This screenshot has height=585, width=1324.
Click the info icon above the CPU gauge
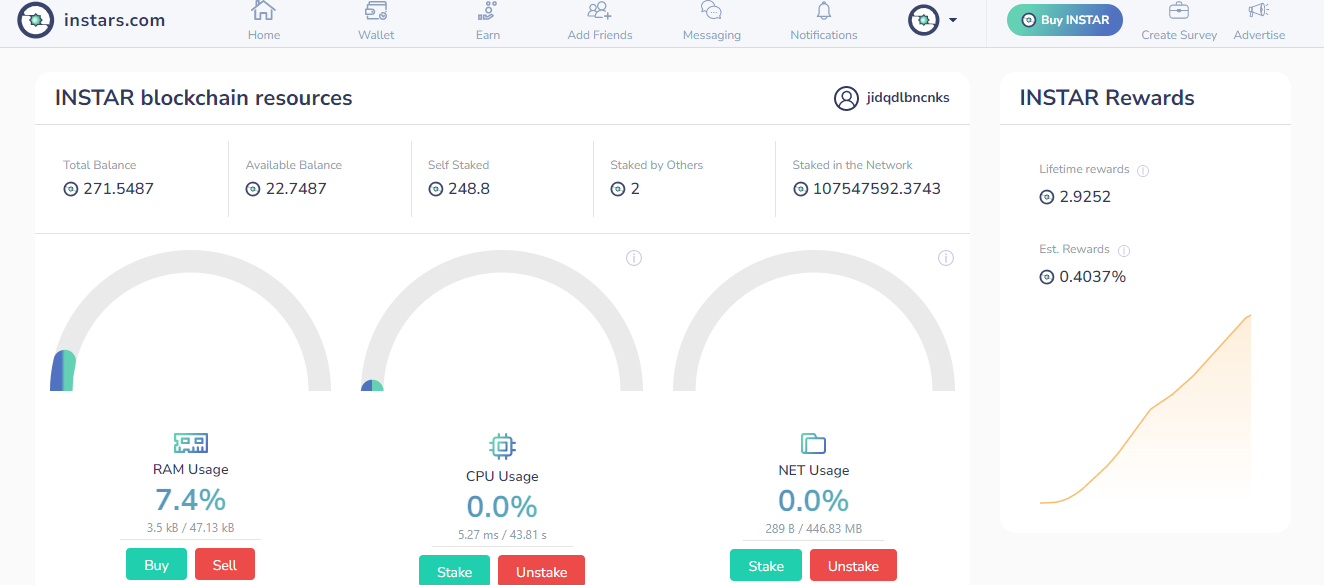(x=634, y=258)
